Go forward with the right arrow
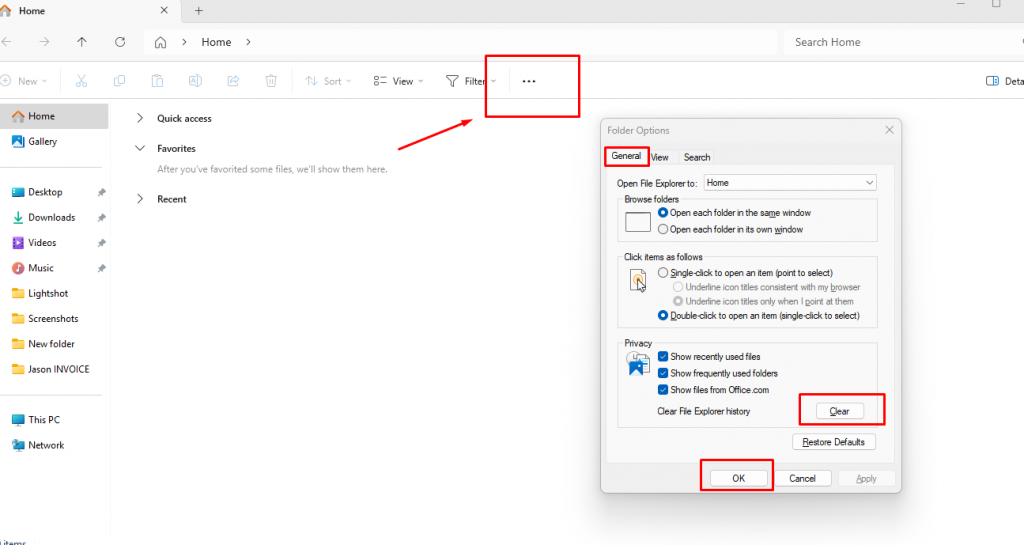Screen dimensions: 1024x545 click(x=44, y=42)
